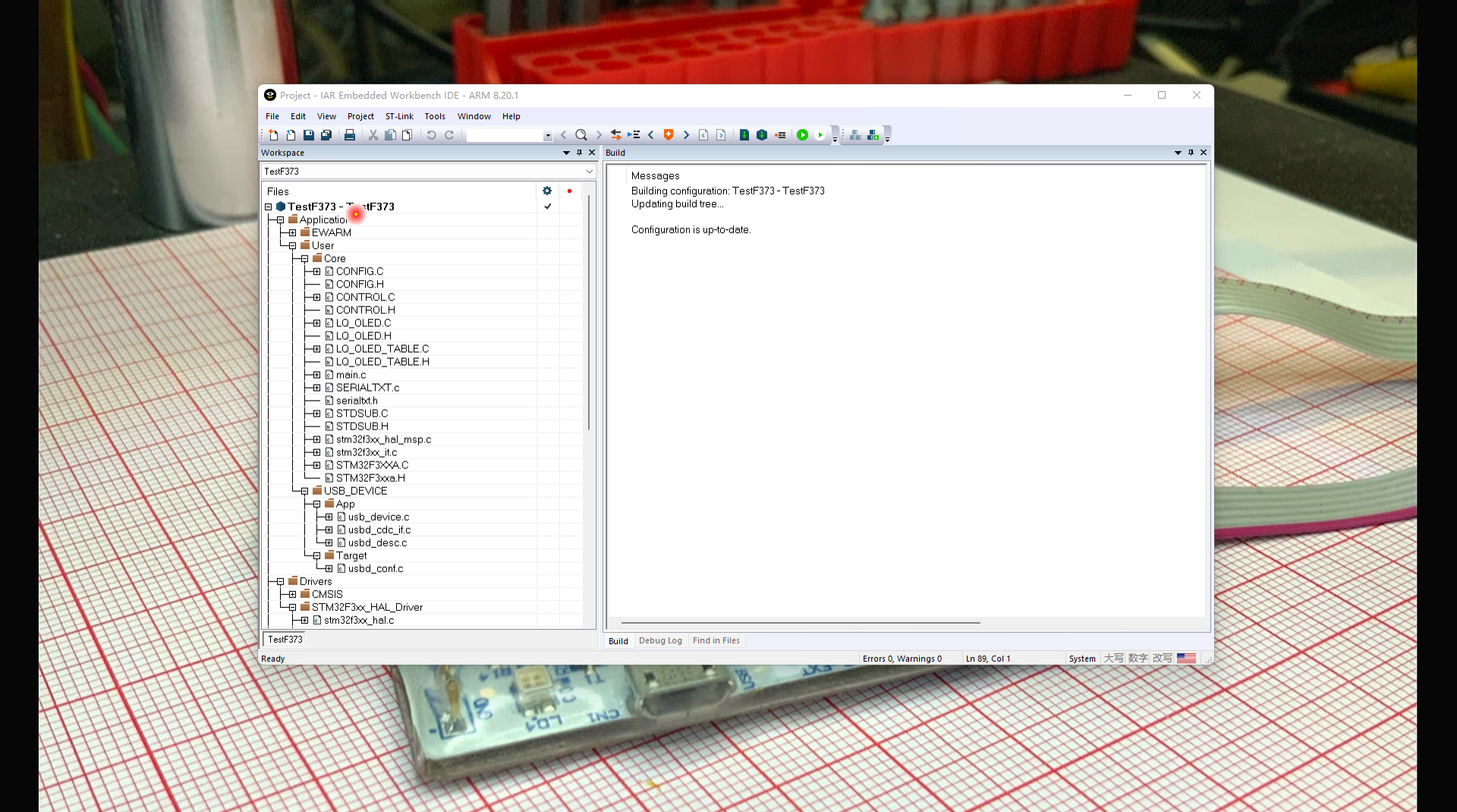Toggle breakpoint with red dot icon
Screen dimensions: 1457x812
[779, 135]
